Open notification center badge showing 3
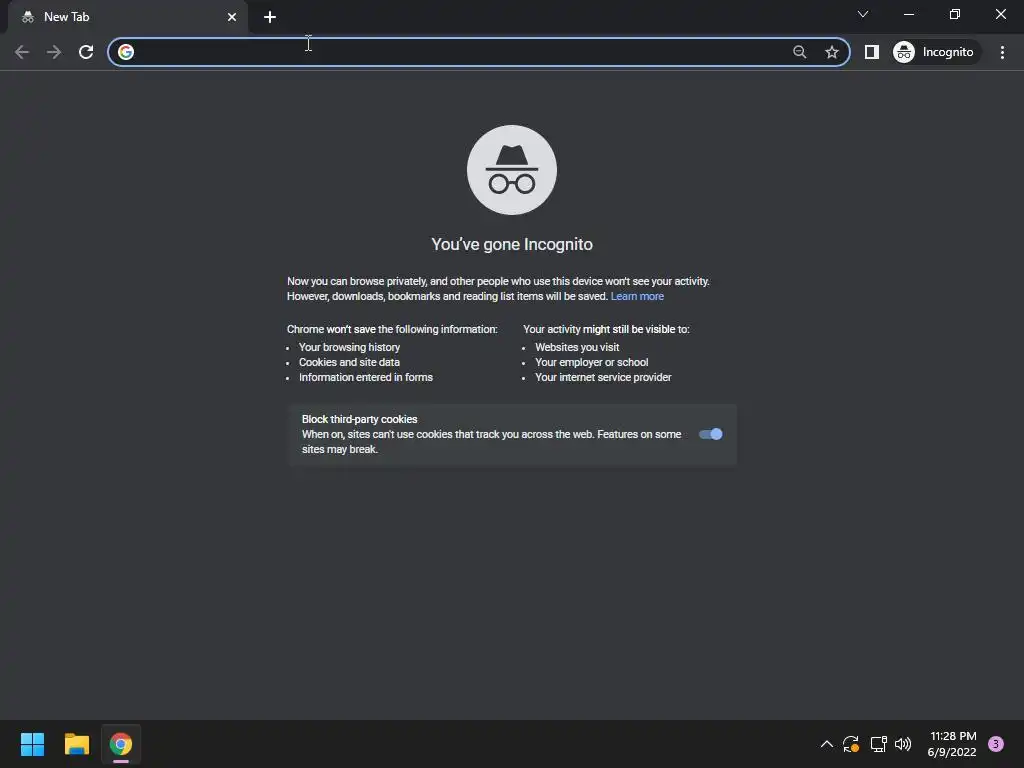The height and width of the screenshot is (768, 1024). (996, 744)
